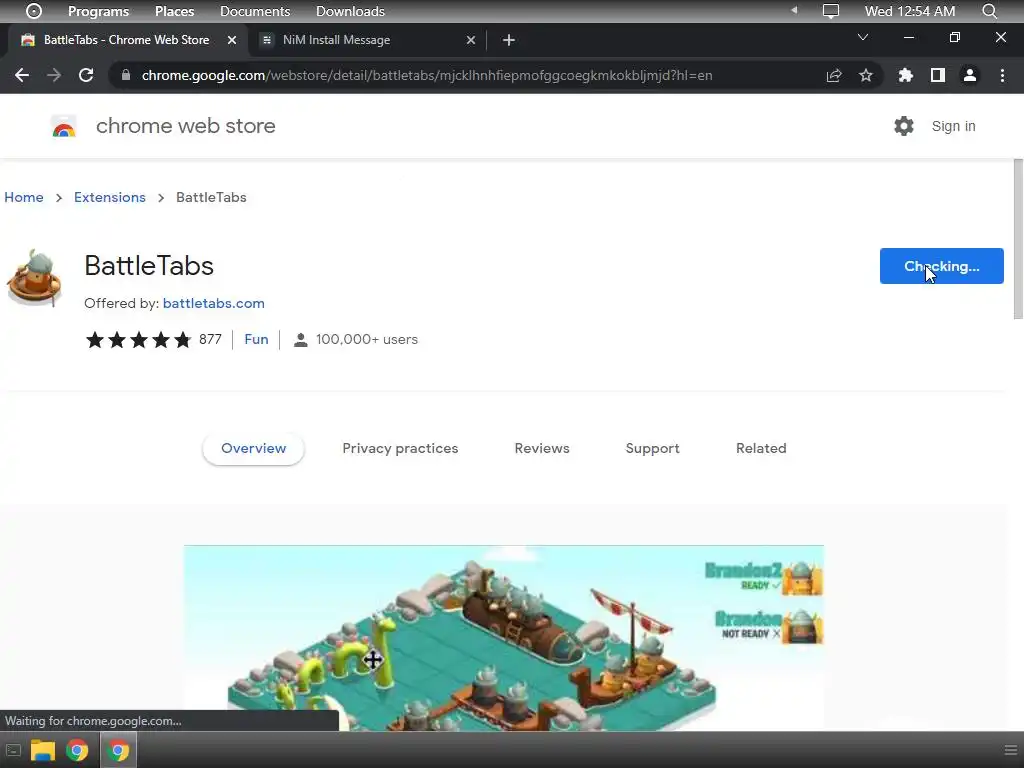Viewport: 1024px width, 768px height.
Task: Open the file manager taskbar icon
Action: point(42,750)
